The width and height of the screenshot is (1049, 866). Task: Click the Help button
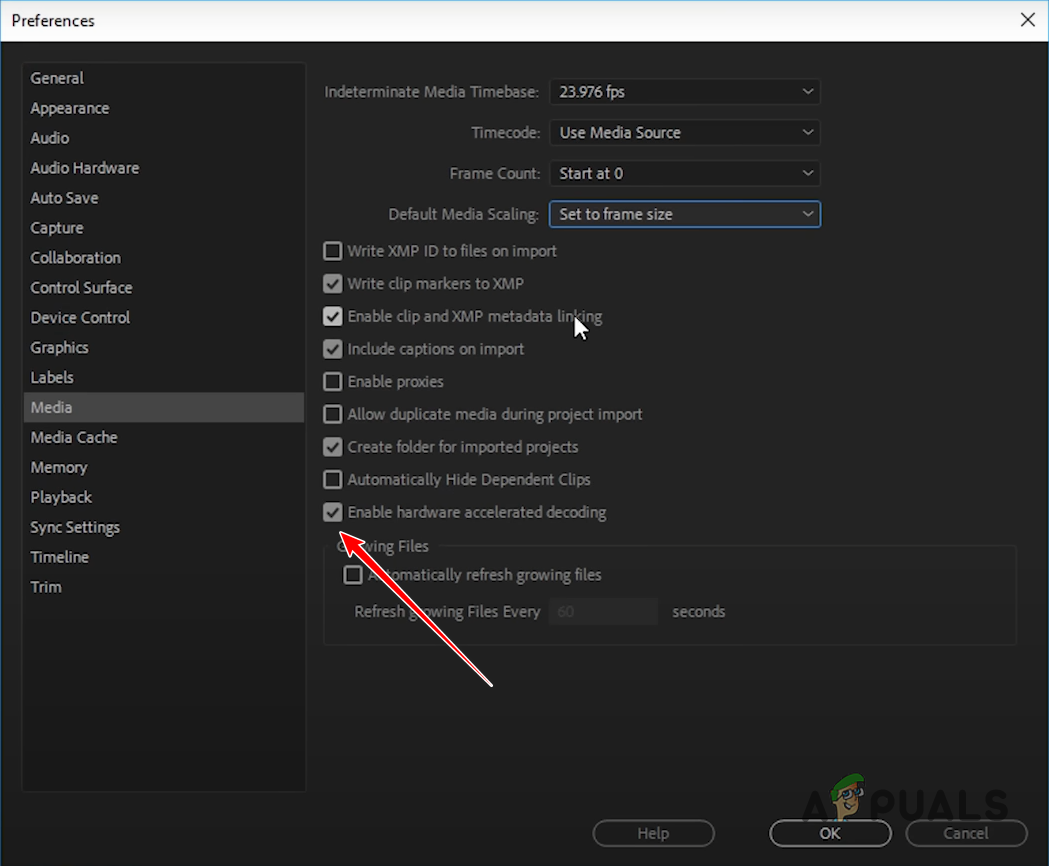653,833
